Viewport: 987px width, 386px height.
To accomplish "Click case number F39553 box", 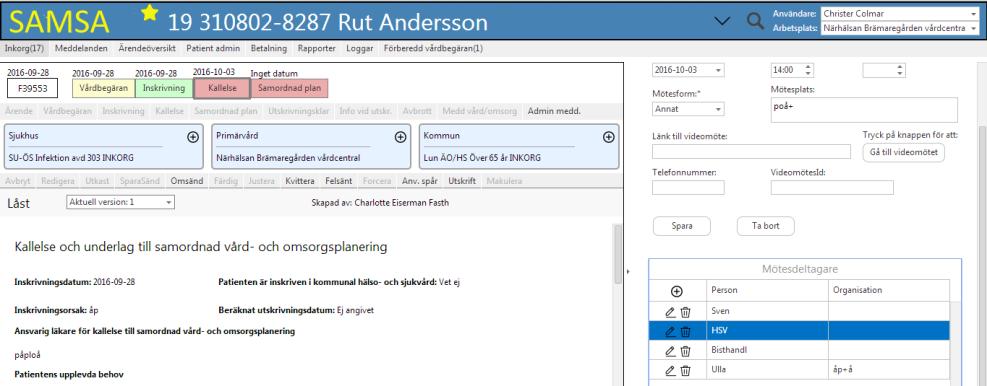I will click(x=33, y=88).
